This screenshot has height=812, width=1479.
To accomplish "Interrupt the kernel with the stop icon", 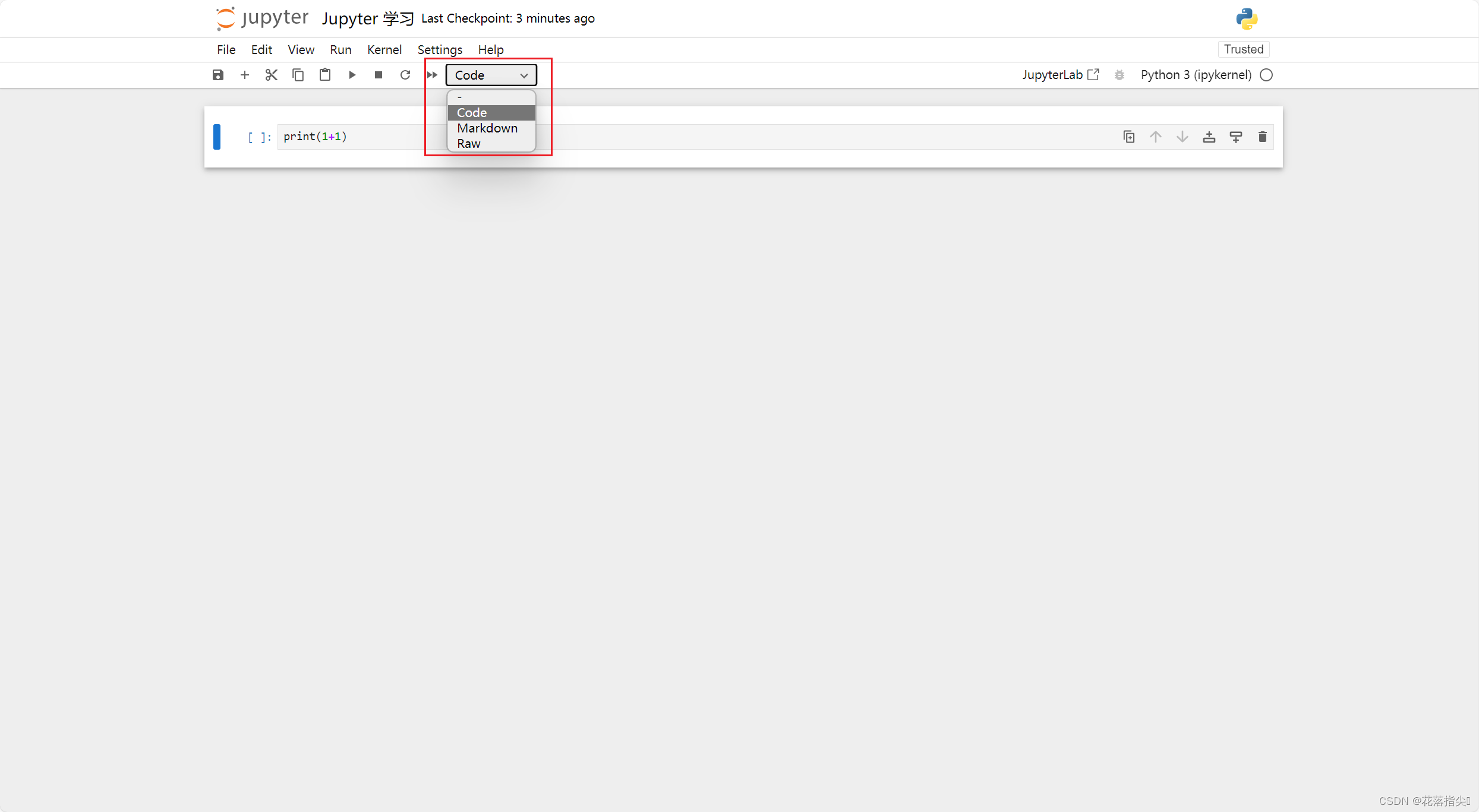I will 379,75.
